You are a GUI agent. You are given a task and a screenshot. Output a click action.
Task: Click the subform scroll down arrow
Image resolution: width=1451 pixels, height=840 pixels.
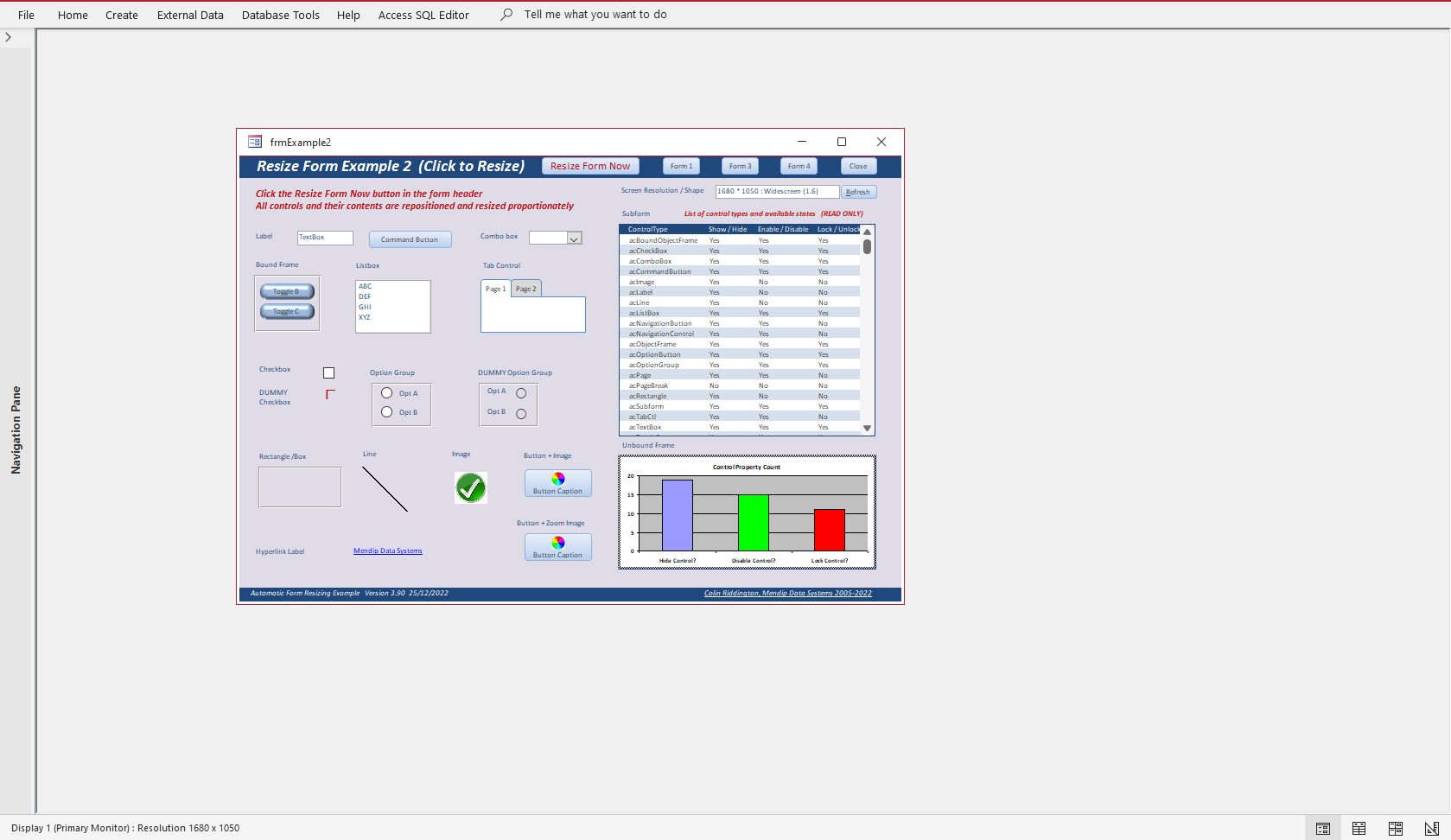coord(867,428)
